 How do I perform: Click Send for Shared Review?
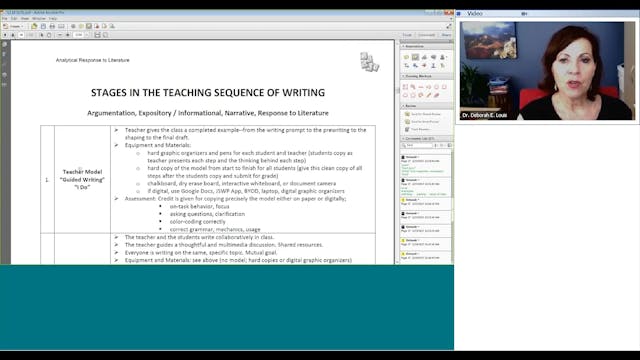click(422, 114)
